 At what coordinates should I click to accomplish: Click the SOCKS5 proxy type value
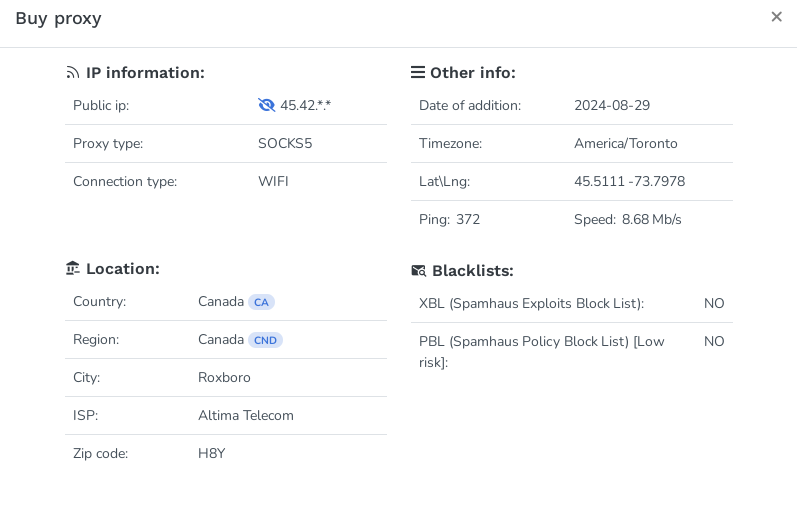point(285,143)
